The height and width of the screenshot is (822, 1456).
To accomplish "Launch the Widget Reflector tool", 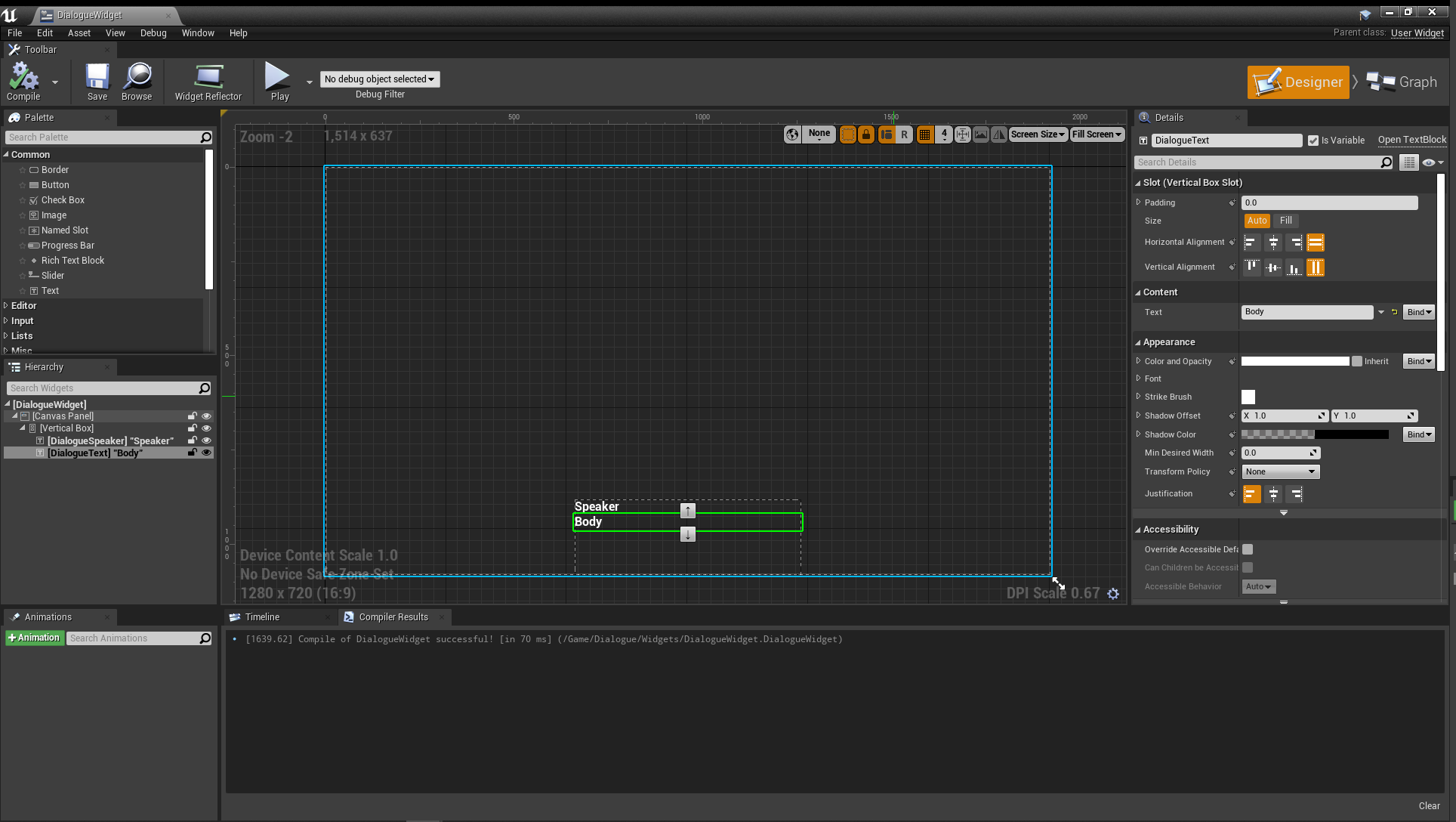I will pyautogui.click(x=208, y=81).
